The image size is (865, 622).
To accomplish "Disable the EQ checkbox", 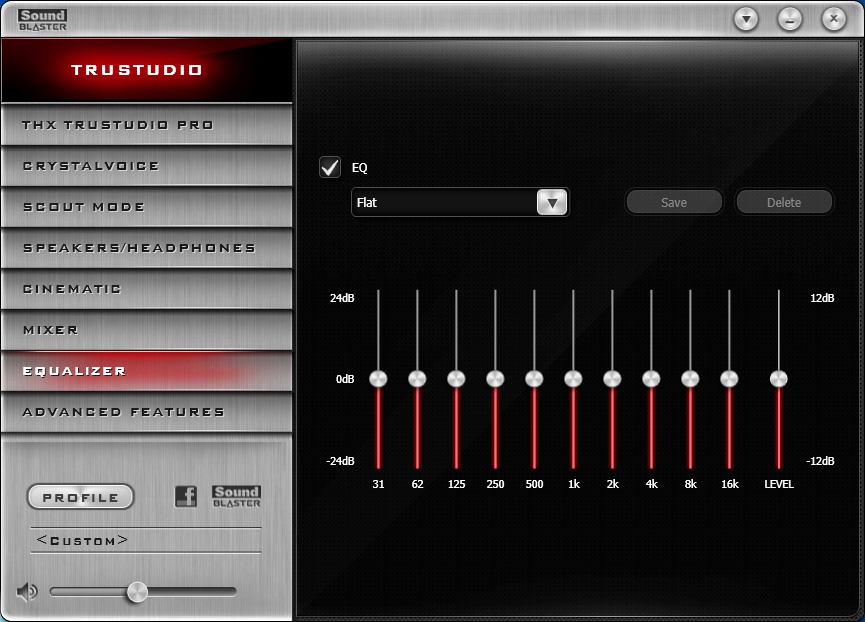I will pyautogui.click(x=330, y=167).
